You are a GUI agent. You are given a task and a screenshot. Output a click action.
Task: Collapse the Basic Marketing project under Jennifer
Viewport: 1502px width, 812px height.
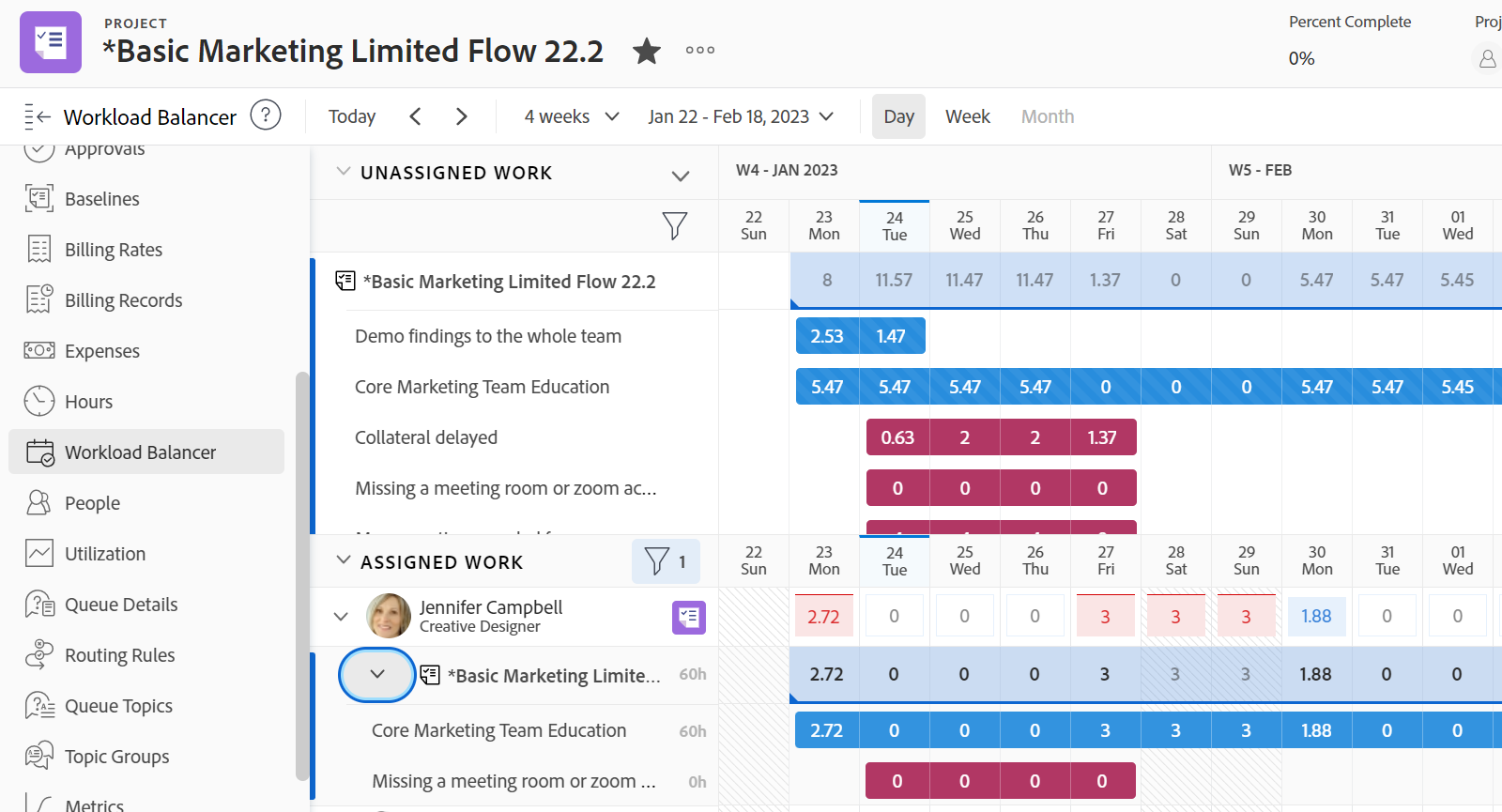coord(377,674)
